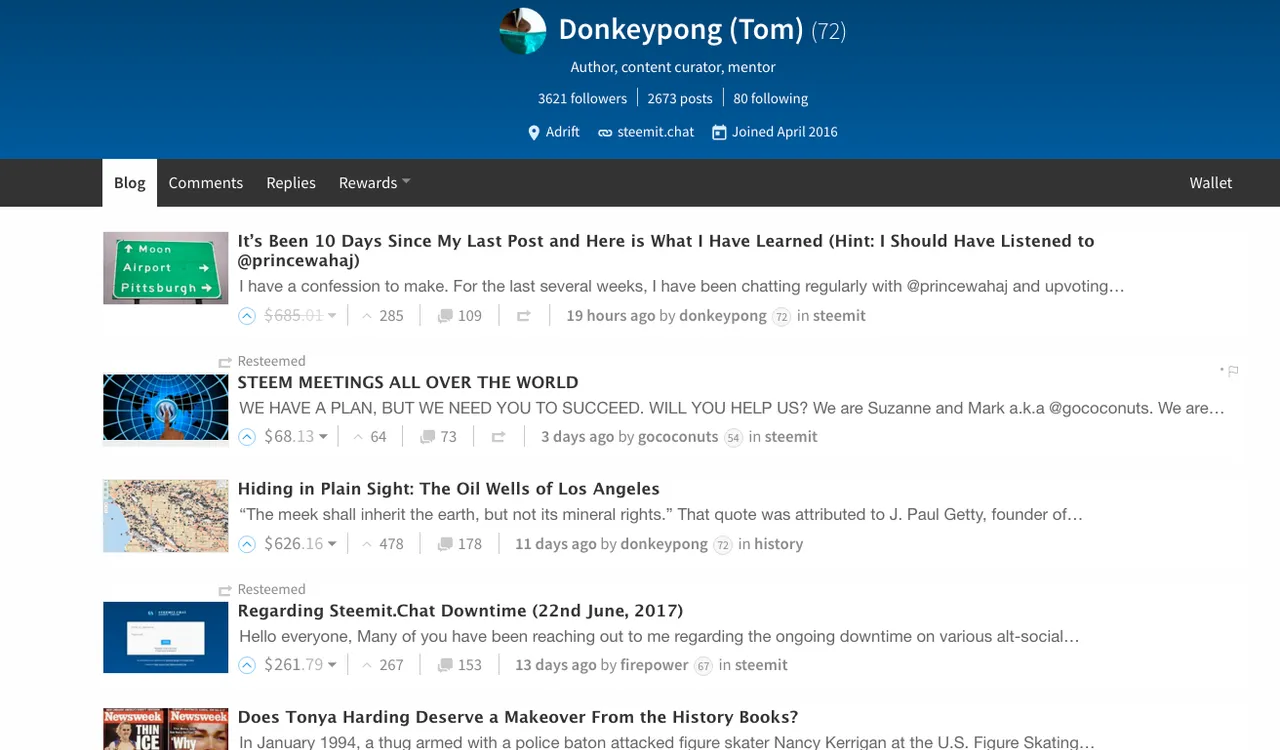Open the Newsweek covers thumbnail

click(x=165, y=729)
